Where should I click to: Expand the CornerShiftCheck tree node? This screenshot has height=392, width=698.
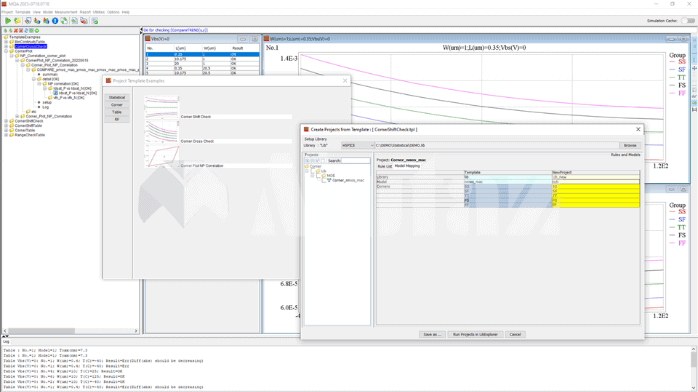point(6,121)
